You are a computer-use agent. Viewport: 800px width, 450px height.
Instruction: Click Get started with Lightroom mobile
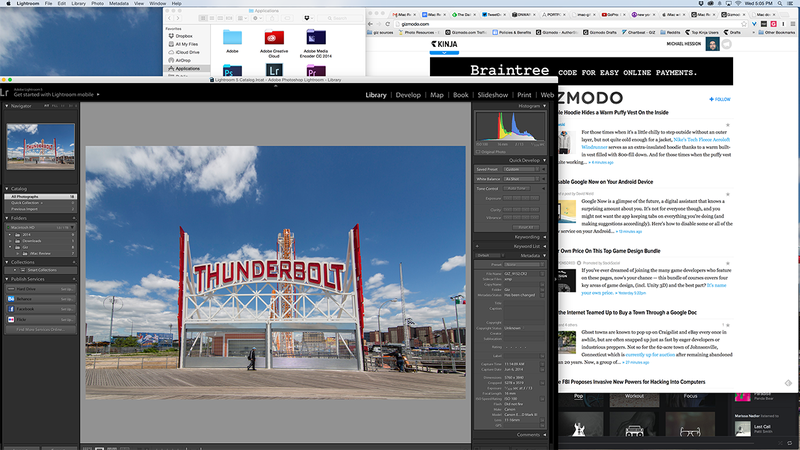click(x=56, y=95)
